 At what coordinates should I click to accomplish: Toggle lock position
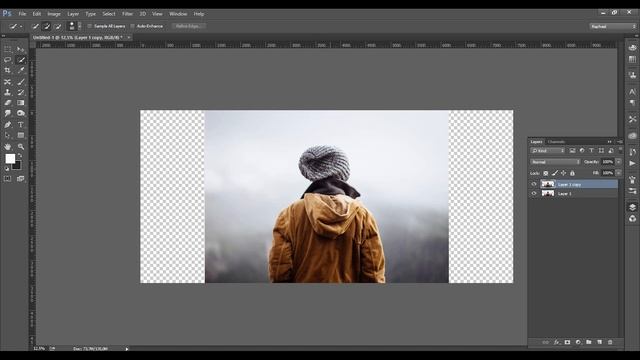[564, 173]
